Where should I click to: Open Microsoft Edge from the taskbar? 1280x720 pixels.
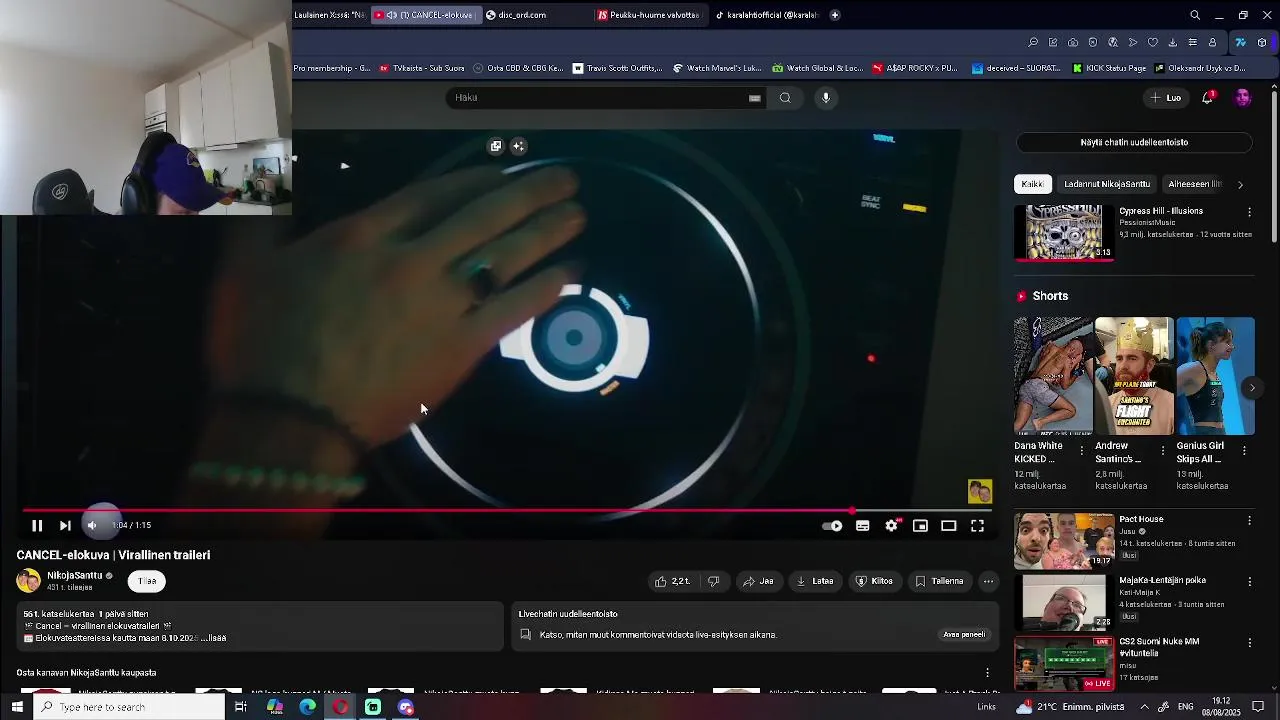pyautogui.click(x=308, y=707)
